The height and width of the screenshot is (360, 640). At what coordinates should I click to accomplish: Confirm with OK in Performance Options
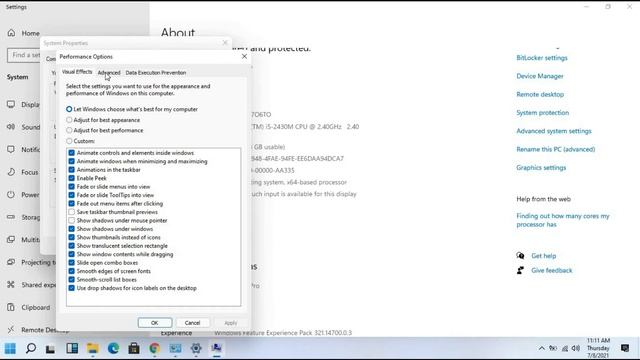point(155,322)
